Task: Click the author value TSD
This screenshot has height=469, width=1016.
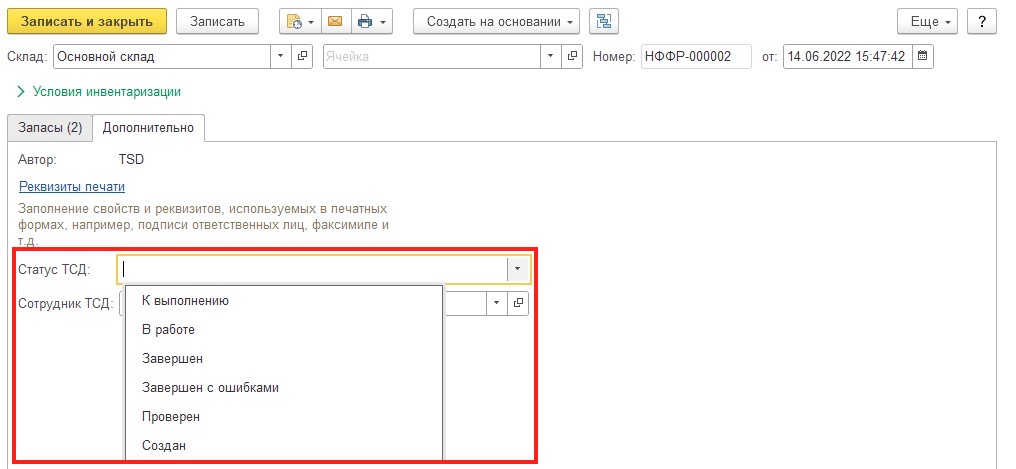Action: pos(132,159)
